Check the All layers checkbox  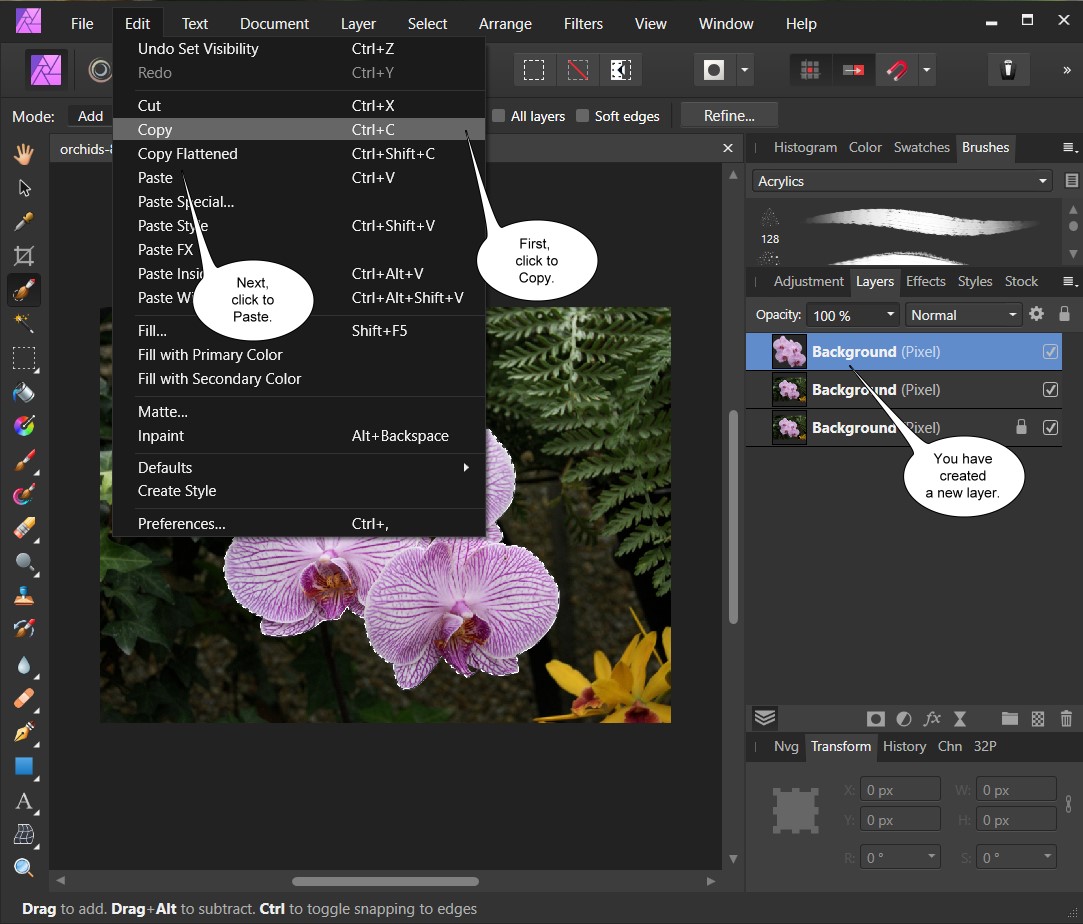(x=499, y=116)
